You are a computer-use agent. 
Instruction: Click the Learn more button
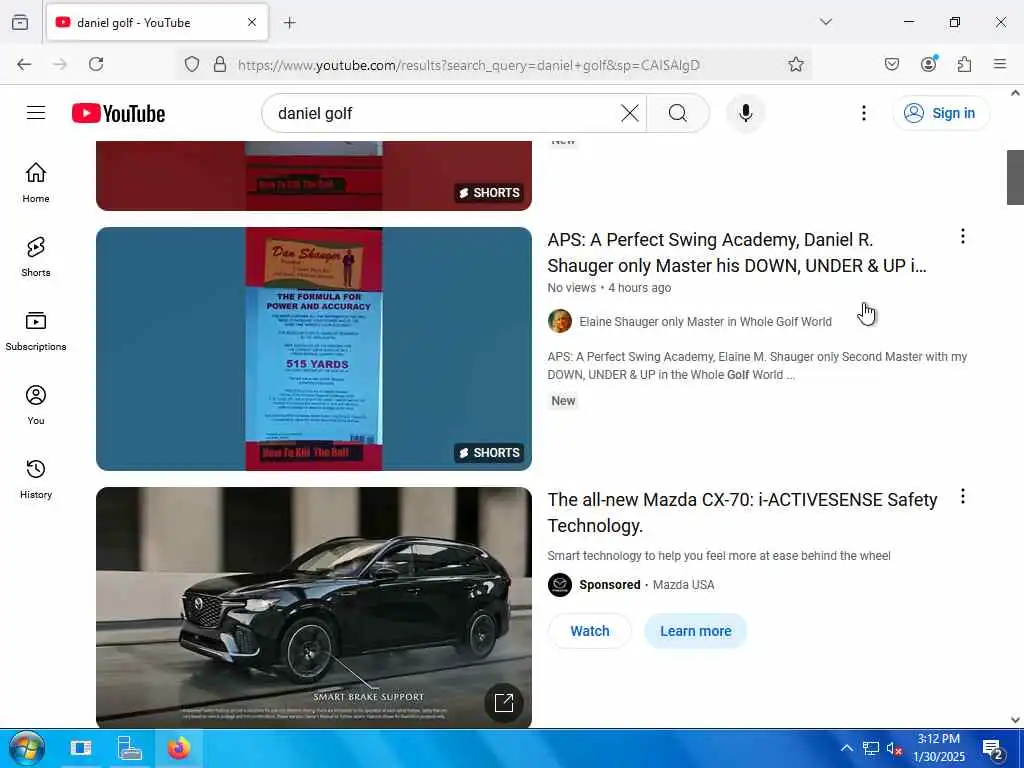point(696,631)
